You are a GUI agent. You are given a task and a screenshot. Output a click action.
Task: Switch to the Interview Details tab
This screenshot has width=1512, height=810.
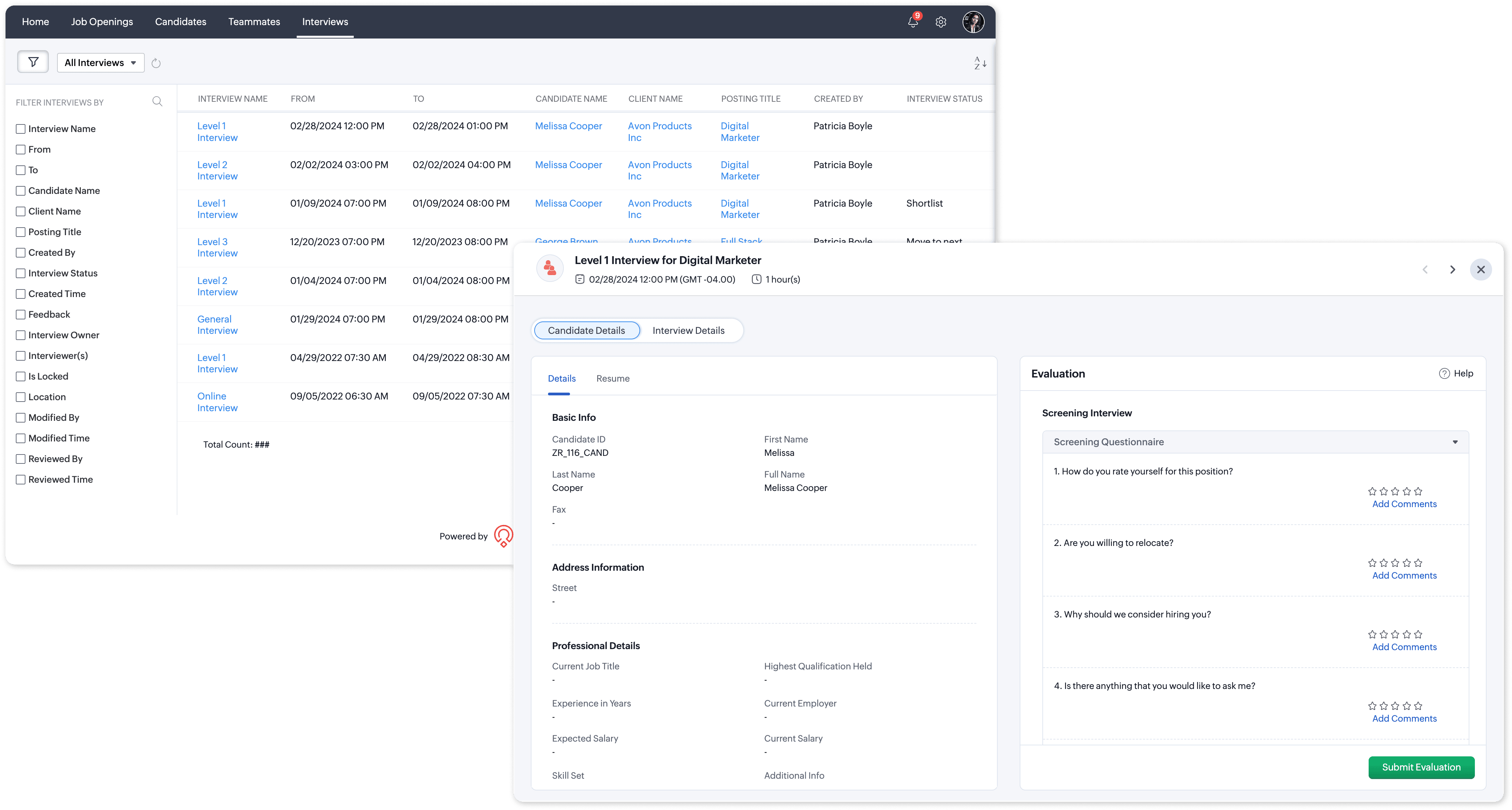click(689, 330)
